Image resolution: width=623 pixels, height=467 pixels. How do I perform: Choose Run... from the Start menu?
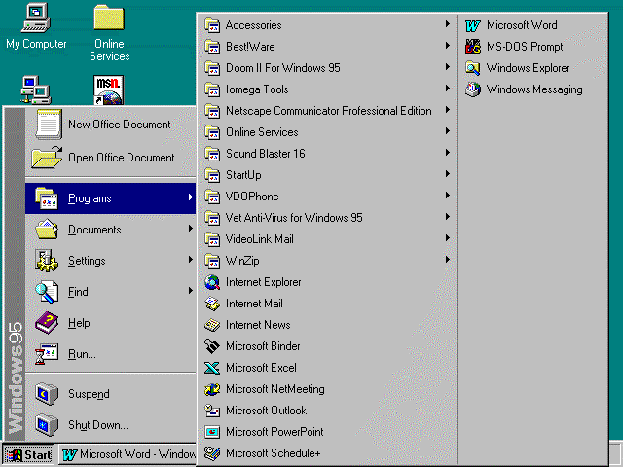[x=82, y=354]
